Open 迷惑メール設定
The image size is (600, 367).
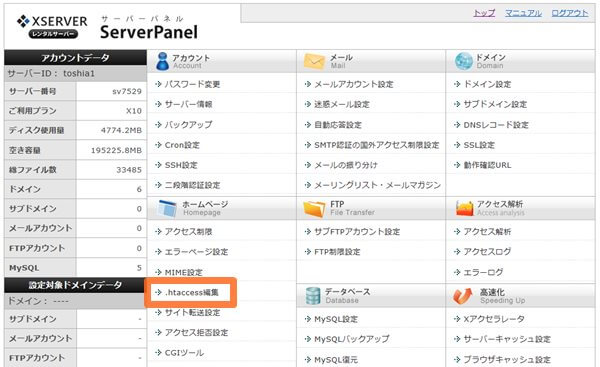(x=342, y=104)
